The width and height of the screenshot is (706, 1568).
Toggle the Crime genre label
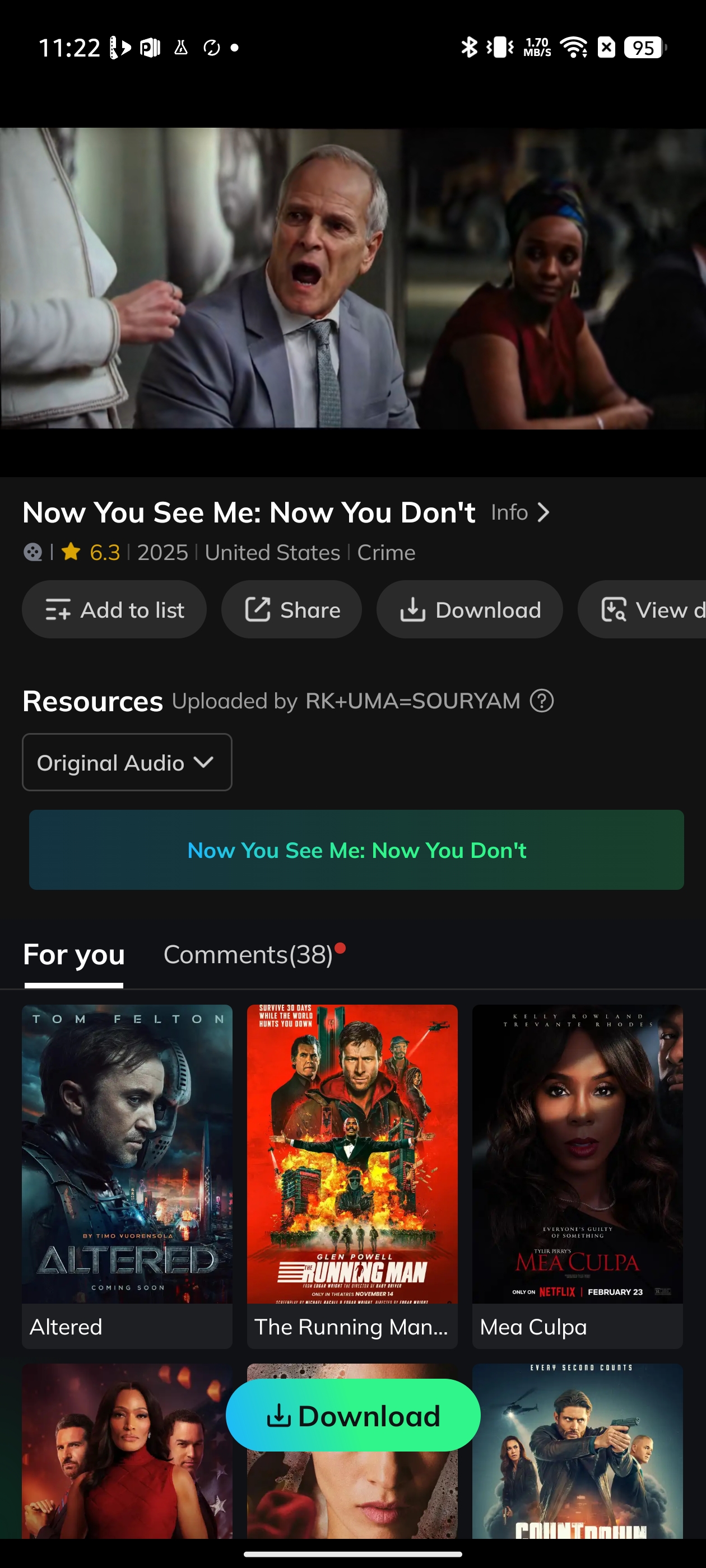(385, 552)
